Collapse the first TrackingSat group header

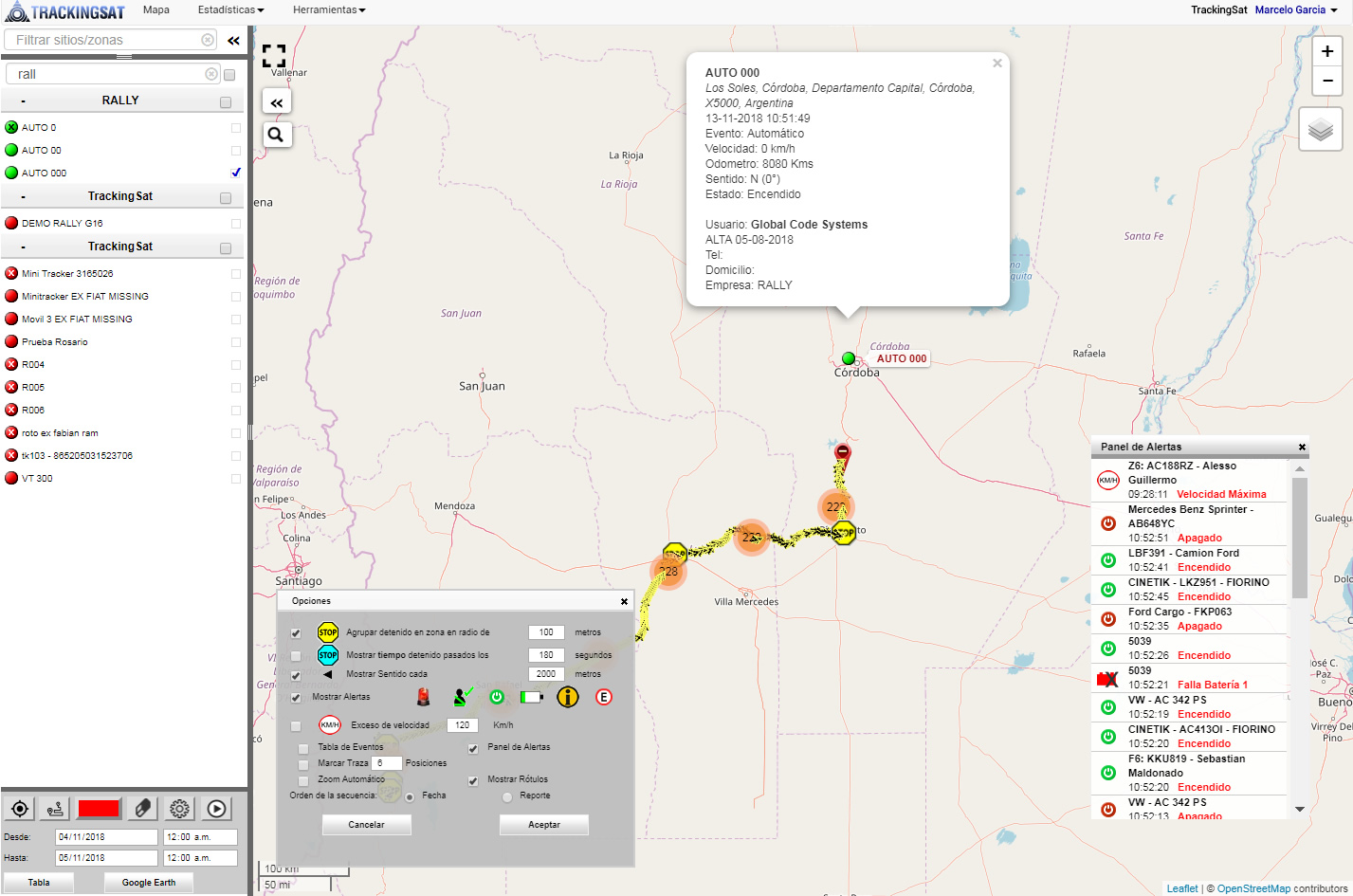coord(23,197)
